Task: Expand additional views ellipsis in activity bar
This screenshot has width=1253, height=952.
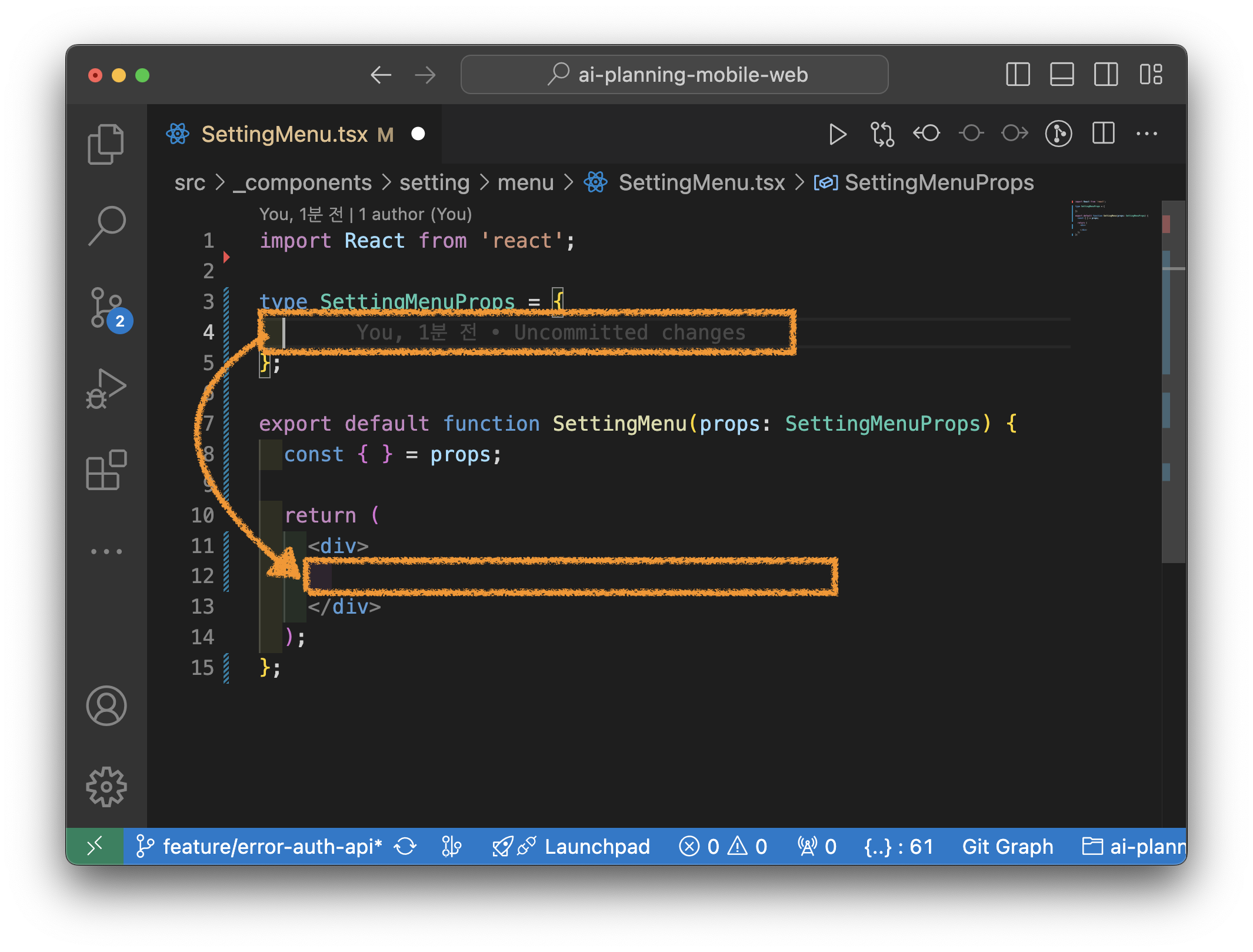Action: coord(106,551)
